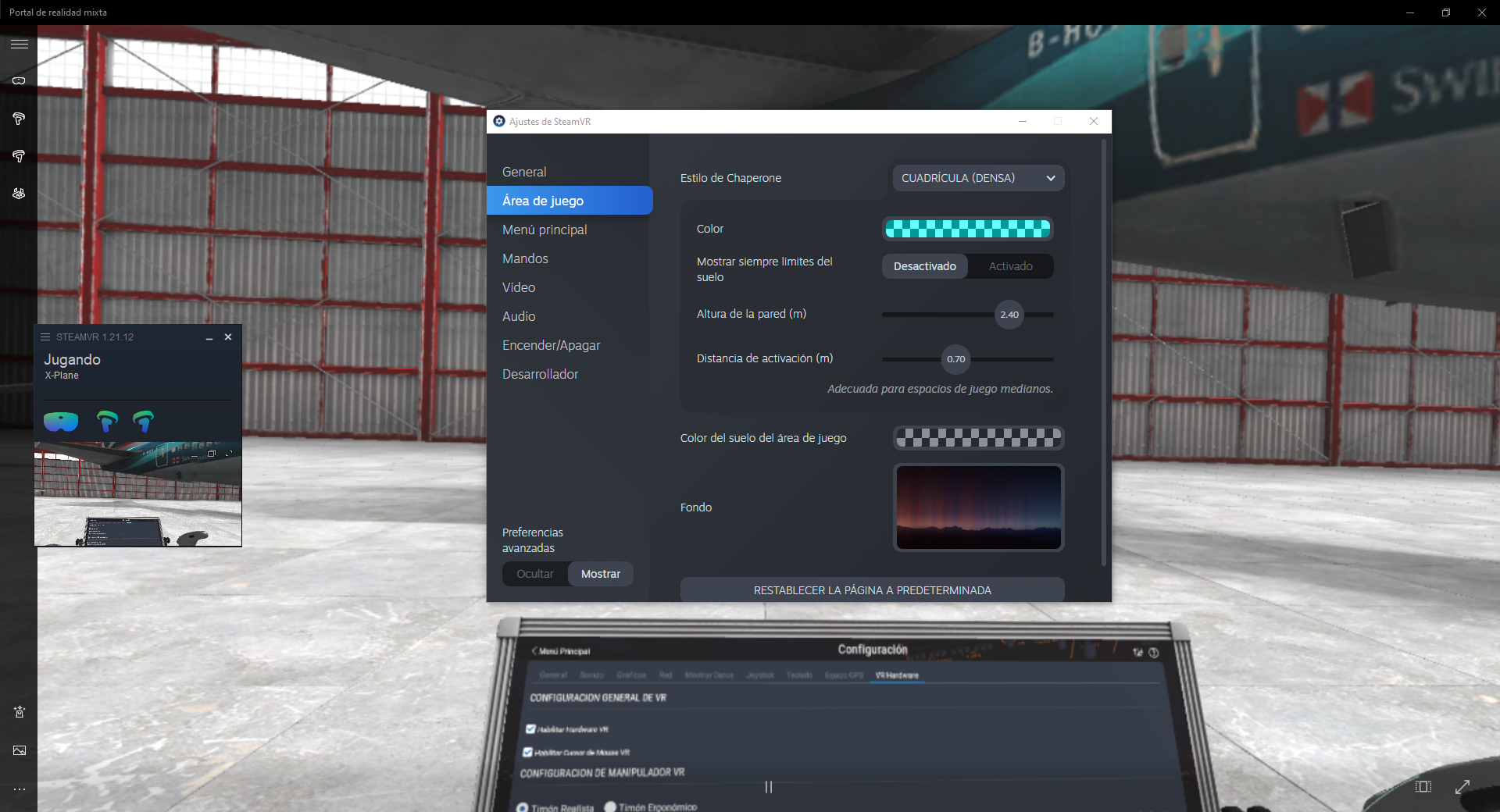This screenshot has height=812, width=1500.
Task: Open the SteamVR status window hamburger menu
Action: (x=45, y=337)
